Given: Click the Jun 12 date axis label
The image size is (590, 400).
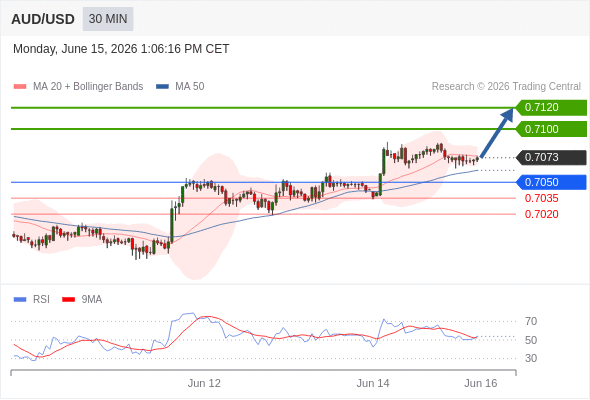Looking at the screenshot, I should click(x=204, y=383).
